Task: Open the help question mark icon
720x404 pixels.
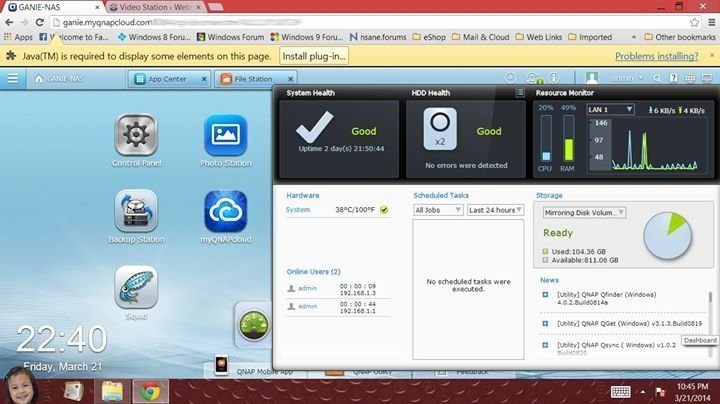Action: 674,79
